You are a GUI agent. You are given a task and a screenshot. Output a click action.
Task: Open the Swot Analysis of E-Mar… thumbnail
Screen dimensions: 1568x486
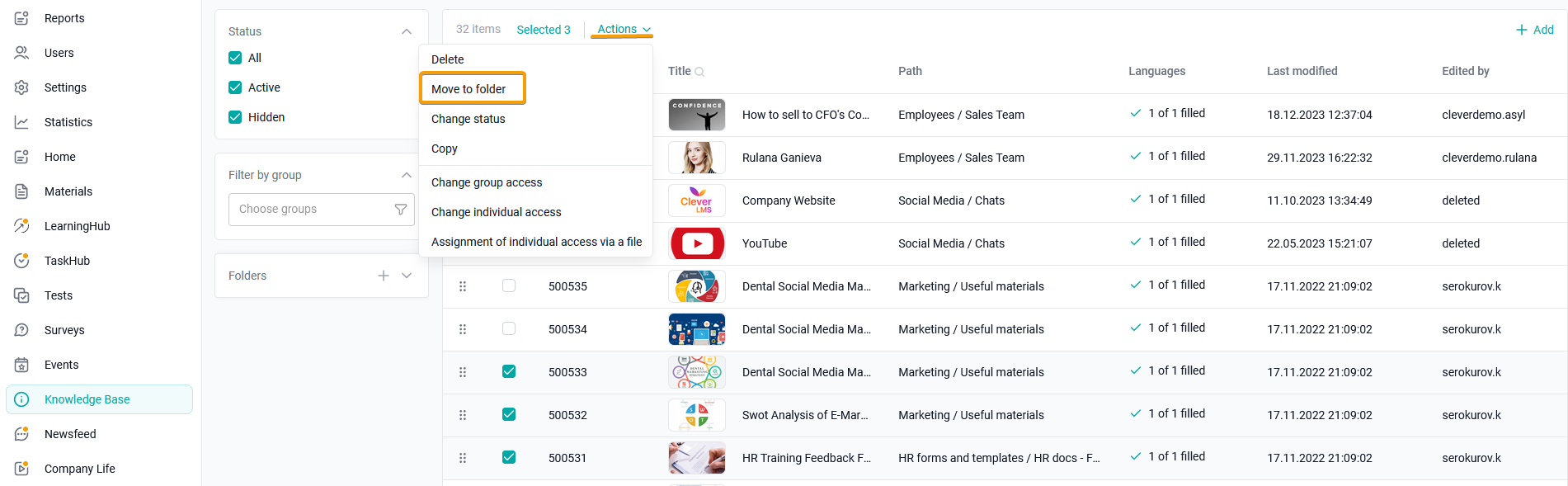point(697,415)
